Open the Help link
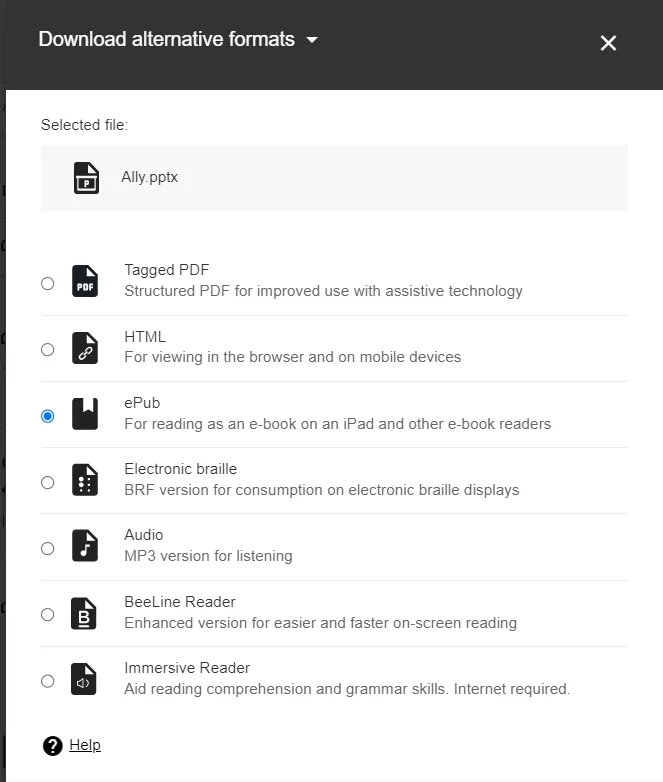 (x=85, y=745)
